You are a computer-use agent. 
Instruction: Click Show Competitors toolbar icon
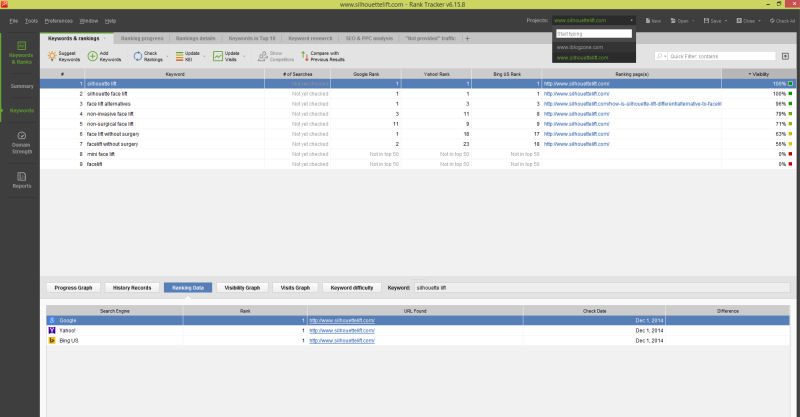tap(262, 56)
